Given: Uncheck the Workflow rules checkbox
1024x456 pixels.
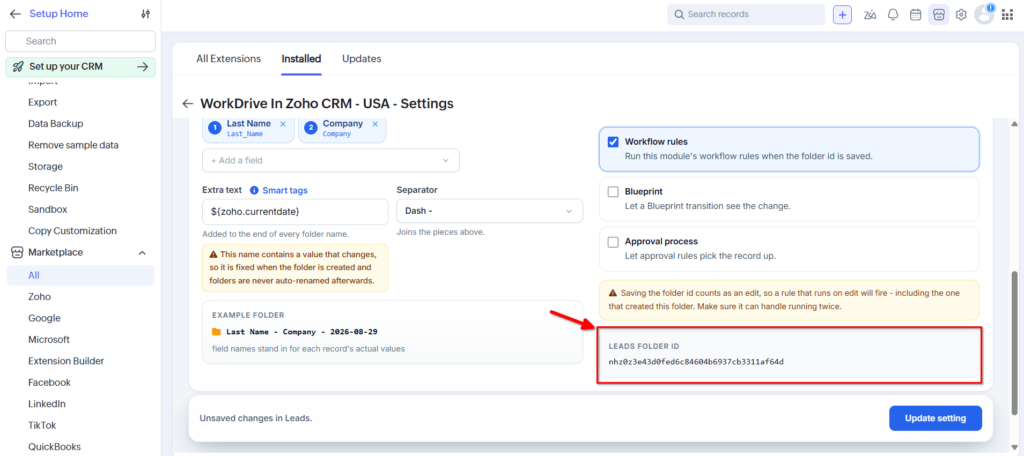Looking at the screenshot, I should pyautogui.click(x=613, y=142).
